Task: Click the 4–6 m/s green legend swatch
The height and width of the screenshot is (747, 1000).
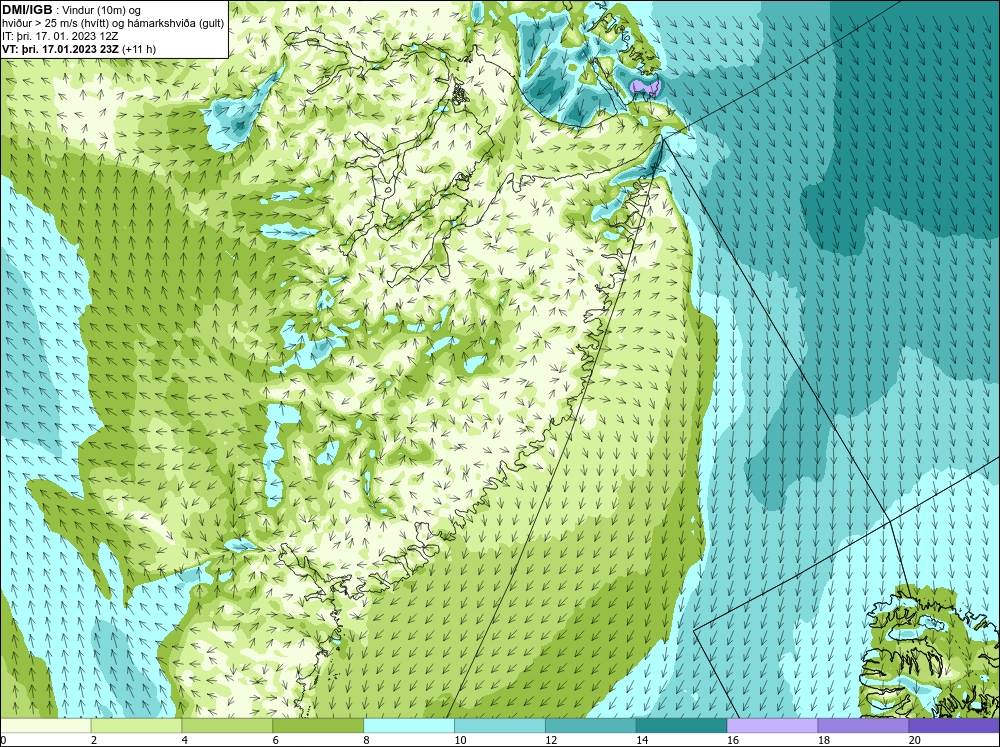Action: click(x=227, y=726)
